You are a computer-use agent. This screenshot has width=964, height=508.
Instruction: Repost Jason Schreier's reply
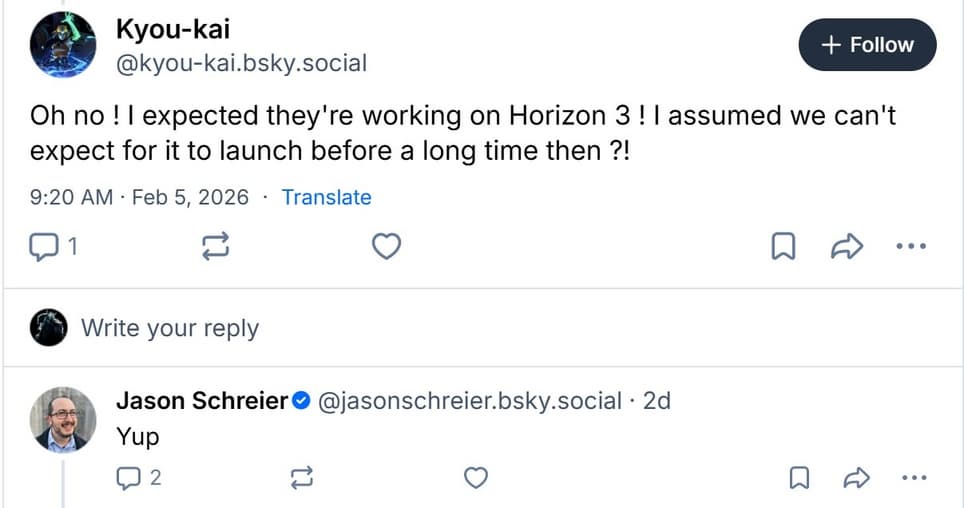[x=301, y=479]
